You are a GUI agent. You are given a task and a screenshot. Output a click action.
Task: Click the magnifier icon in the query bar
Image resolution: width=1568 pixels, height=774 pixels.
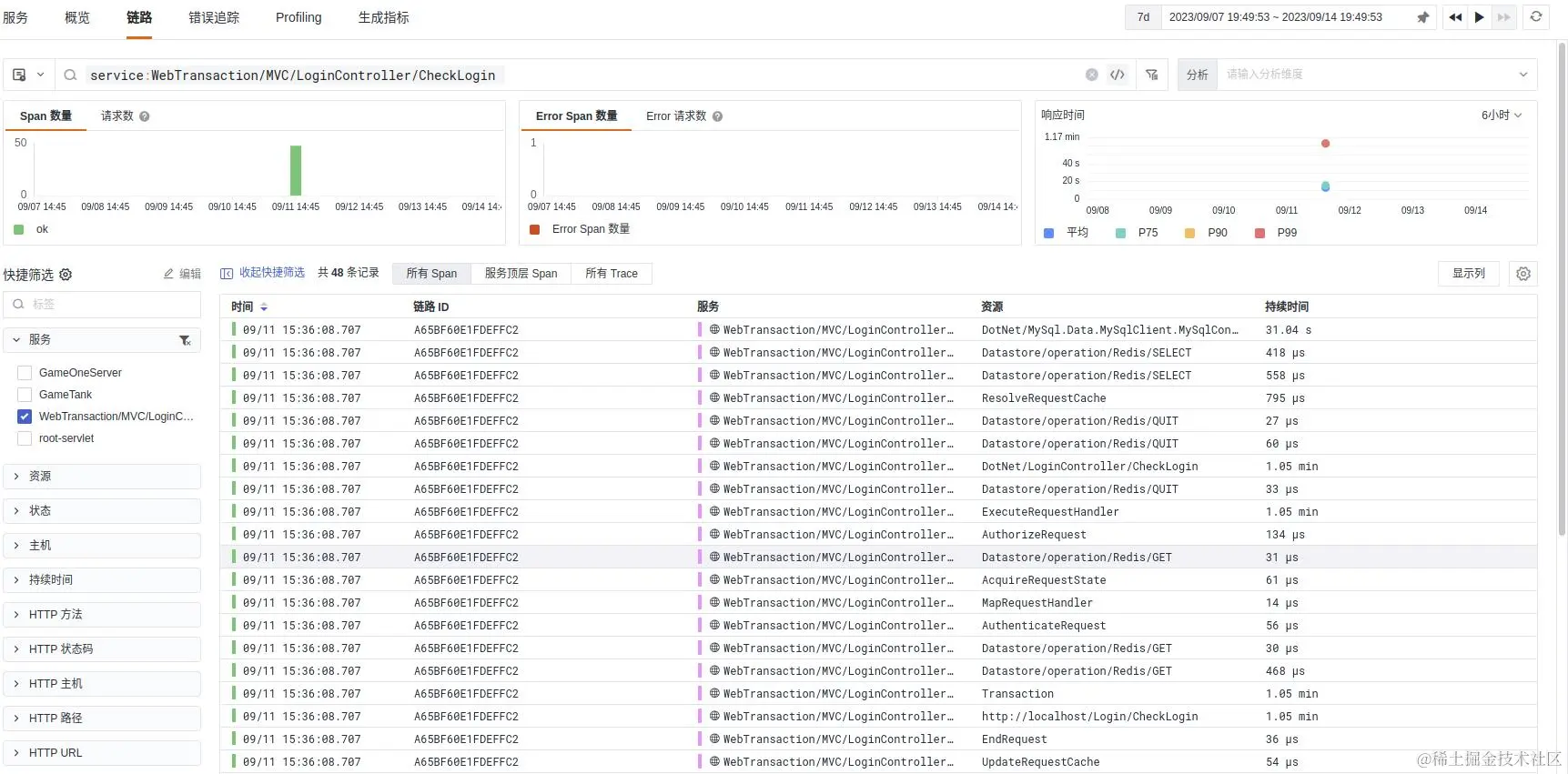coord(70,75)
